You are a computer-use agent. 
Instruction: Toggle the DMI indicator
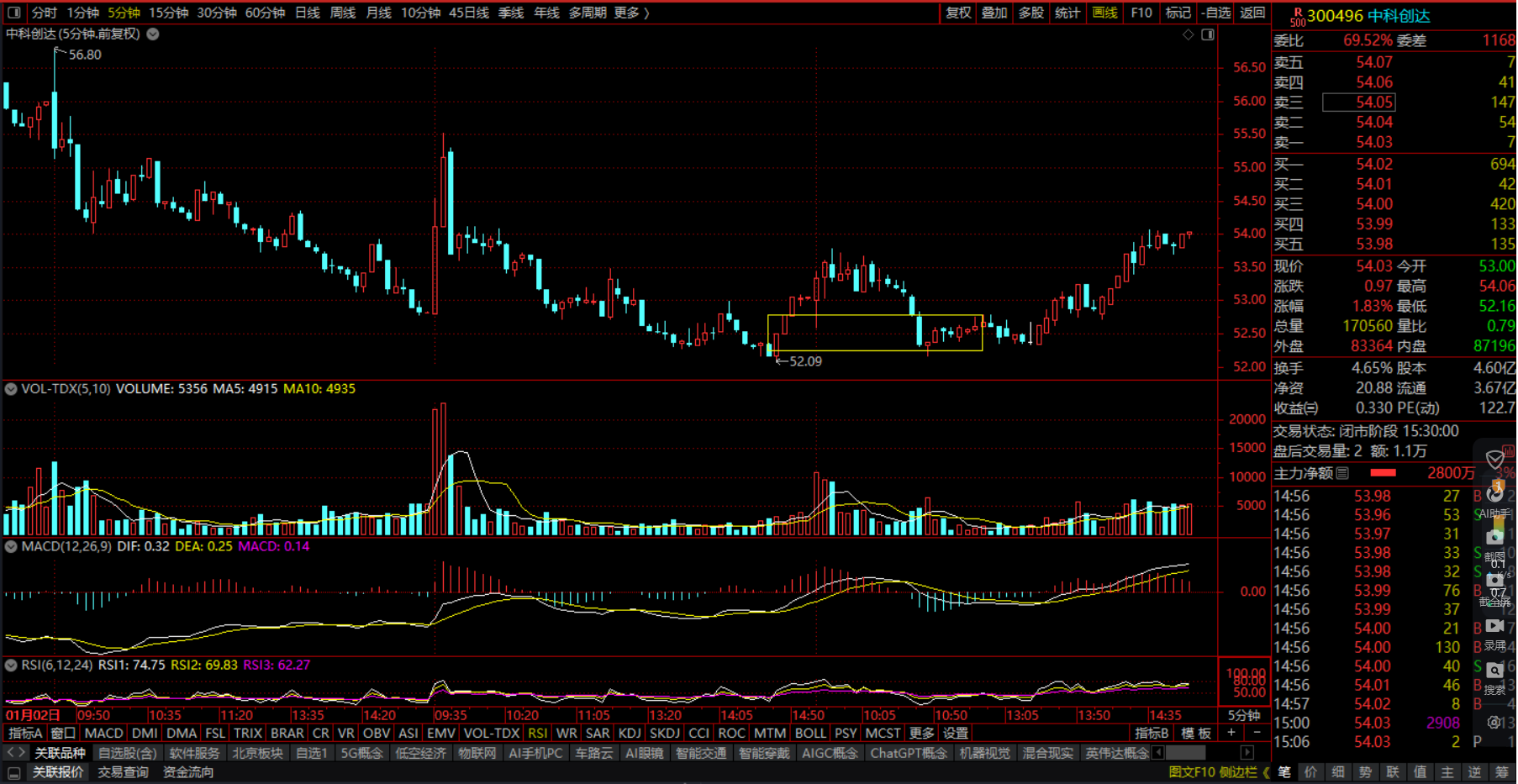[x=145, y=733]
